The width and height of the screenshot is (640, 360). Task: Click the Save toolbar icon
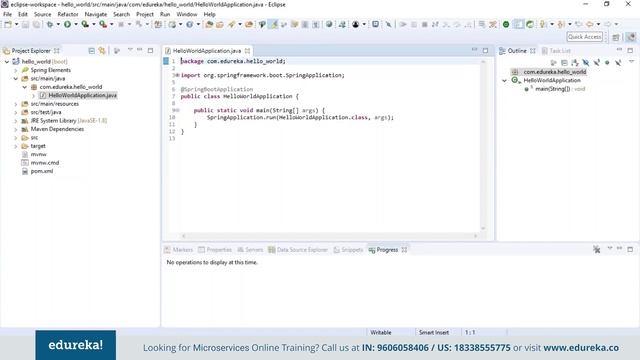pos(25,24)
